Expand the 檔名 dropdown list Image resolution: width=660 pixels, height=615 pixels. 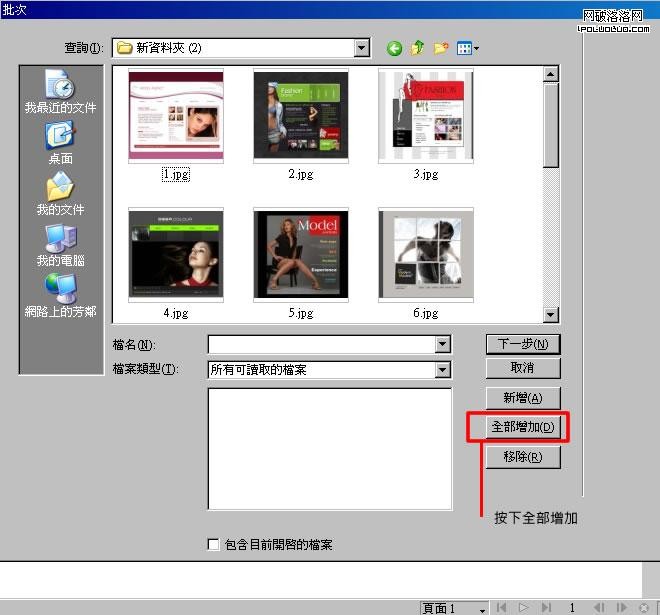443,345
